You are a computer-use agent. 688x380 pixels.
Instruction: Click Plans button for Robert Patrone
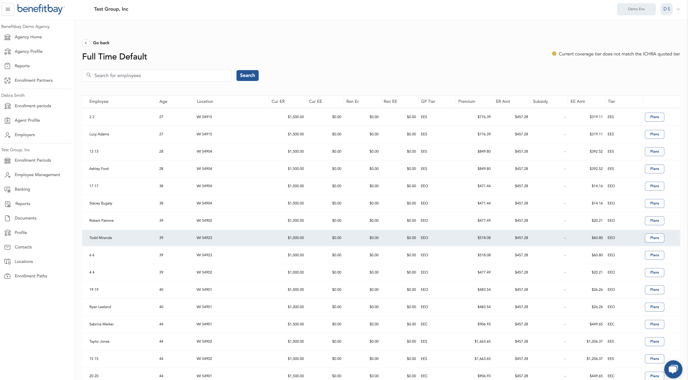tap(654, 220)
